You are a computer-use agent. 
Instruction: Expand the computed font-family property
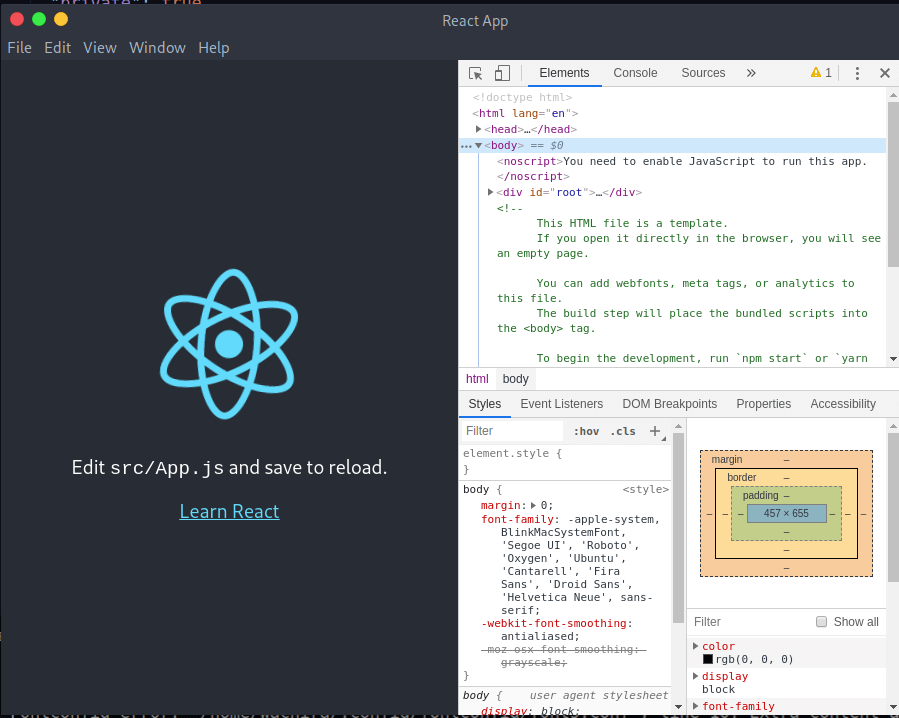pyautogui.click(x=695, y=705)
